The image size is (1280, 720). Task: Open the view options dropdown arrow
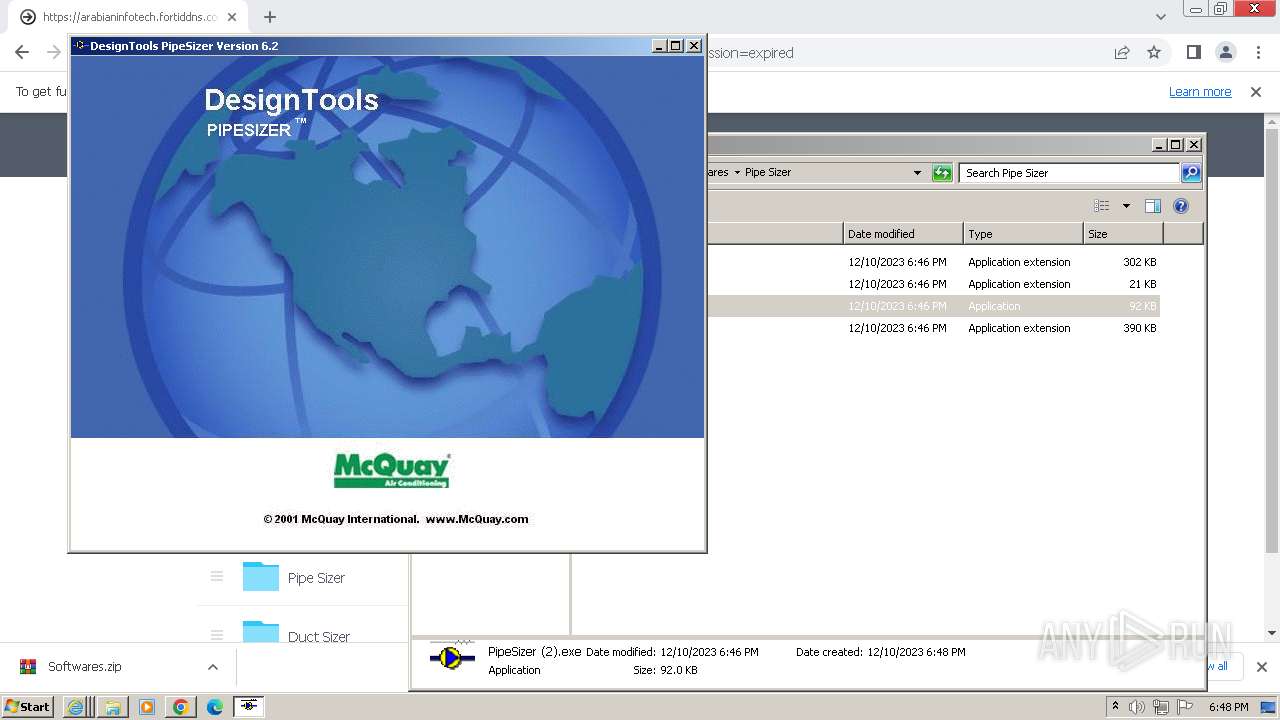tap(1126, 206)
